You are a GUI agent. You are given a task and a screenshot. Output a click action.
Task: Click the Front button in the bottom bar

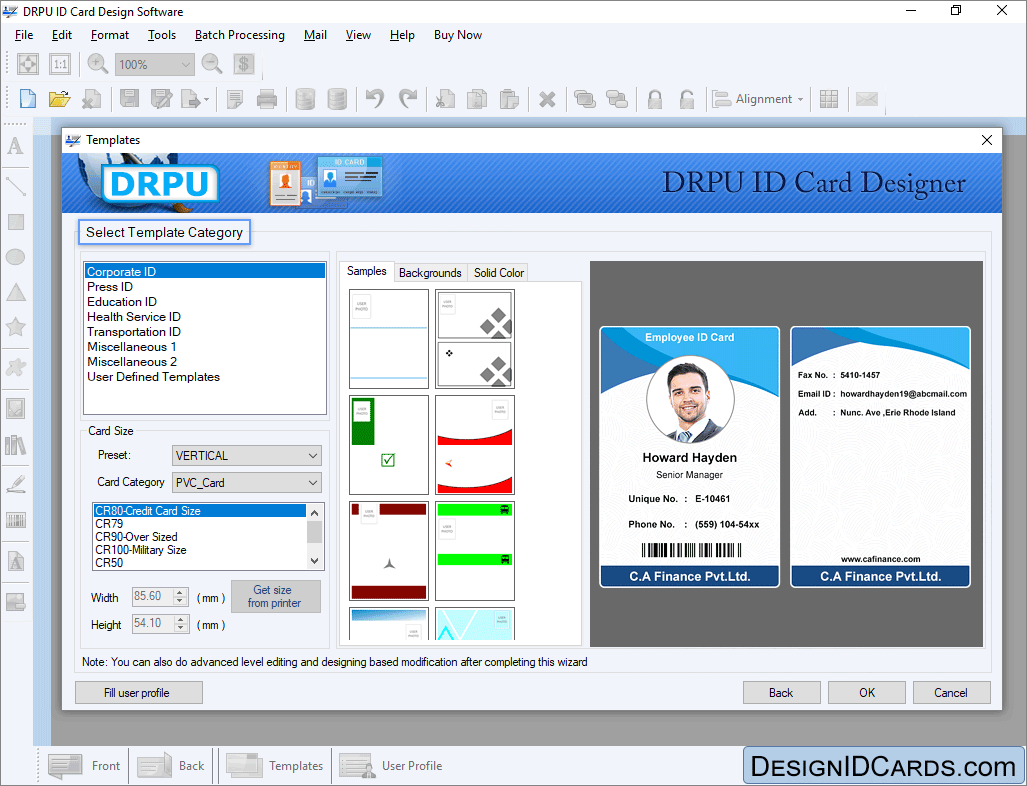85,766
